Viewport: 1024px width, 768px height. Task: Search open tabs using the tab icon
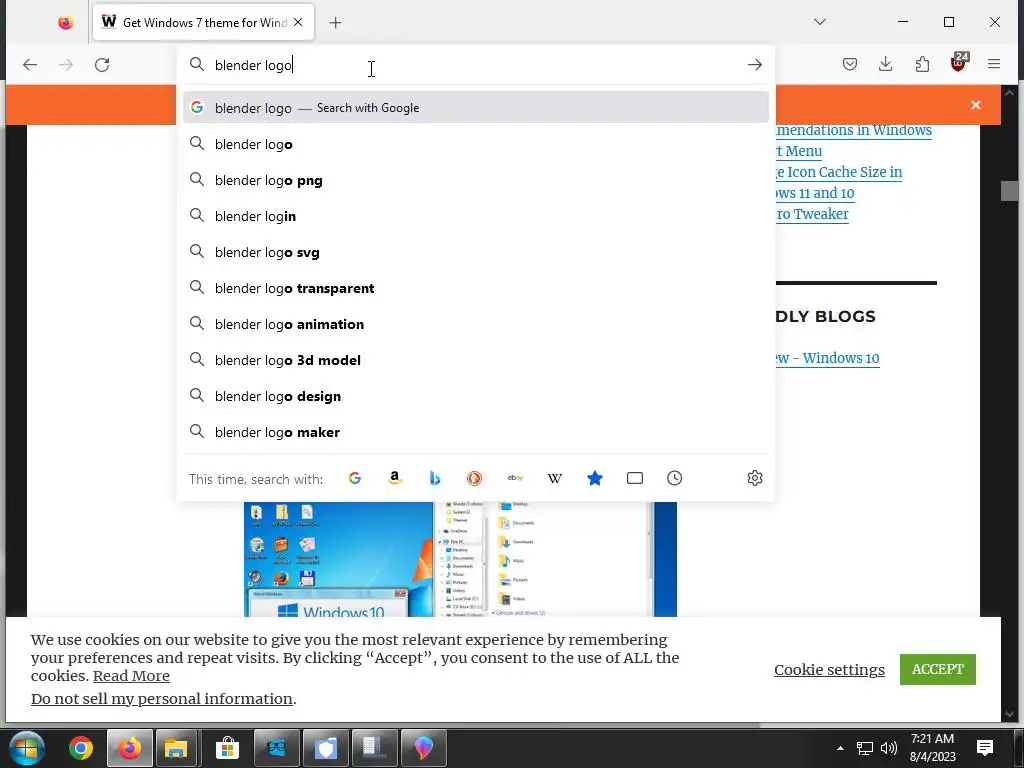coord(635,478)
